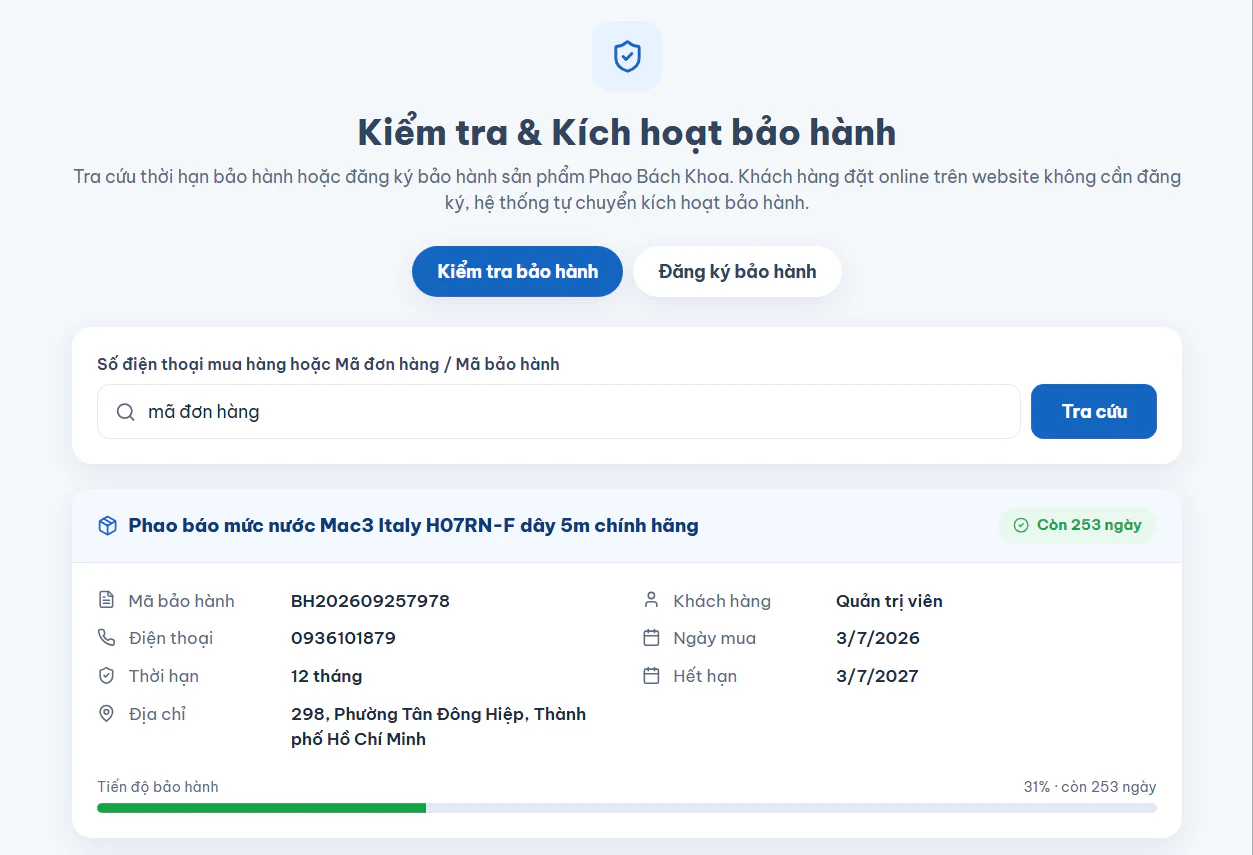
Task: Click the calendar icon next to Ngày mua
Action: (651, 638)
